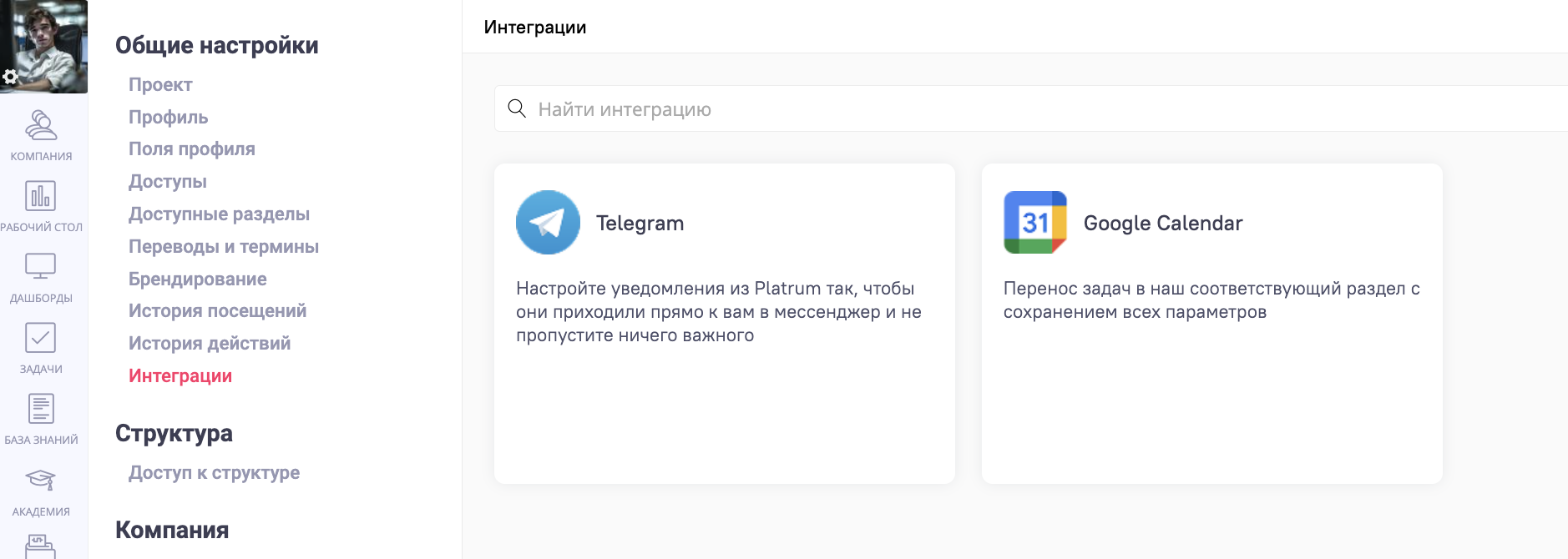Open История посещений page
The image size is (1568, 559).
[217, 310]
